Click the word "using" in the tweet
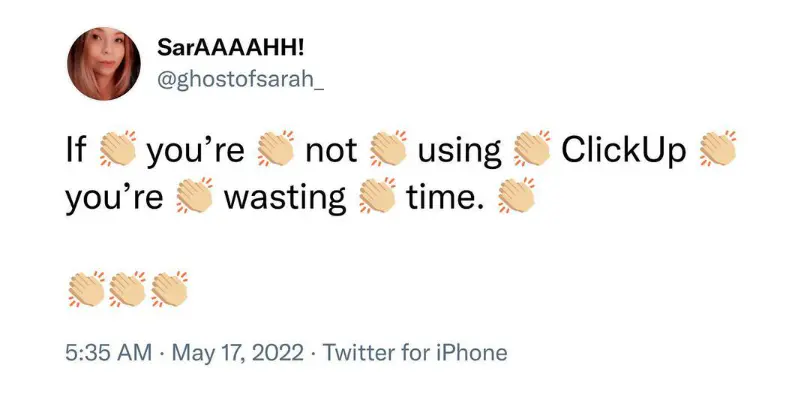810x410 pixels. pos(459,151)
